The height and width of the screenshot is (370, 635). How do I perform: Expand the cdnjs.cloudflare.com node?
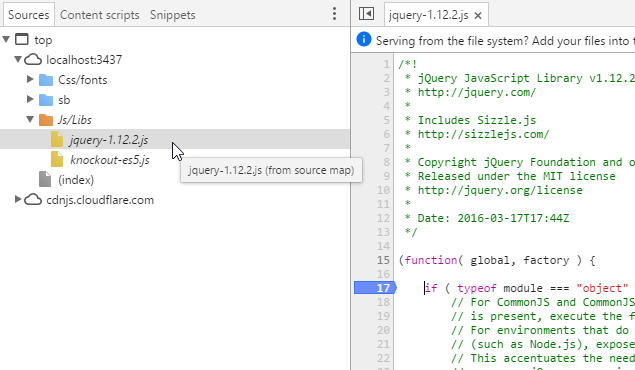pos(18,199)
